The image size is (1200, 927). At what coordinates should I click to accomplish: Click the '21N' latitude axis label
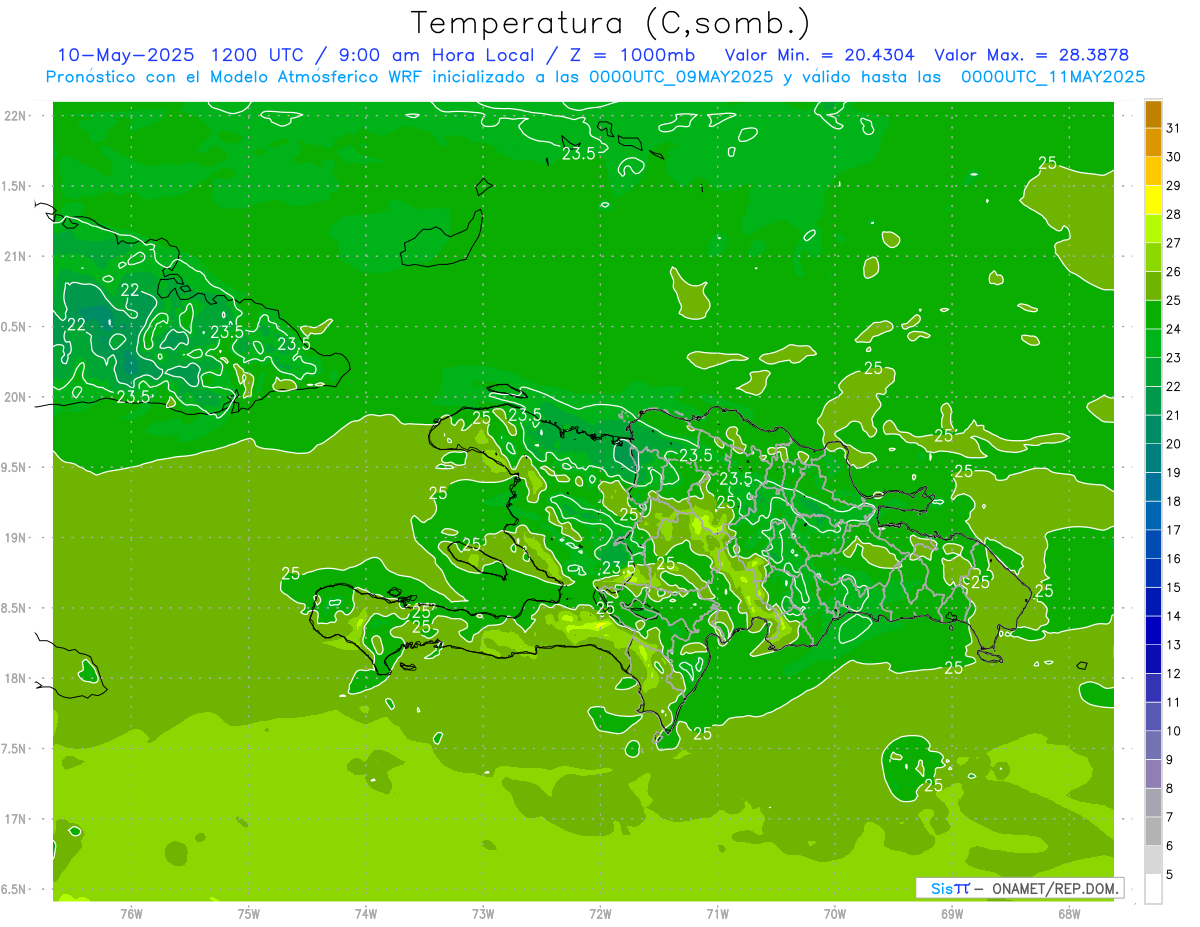click(x=15, y=257)
